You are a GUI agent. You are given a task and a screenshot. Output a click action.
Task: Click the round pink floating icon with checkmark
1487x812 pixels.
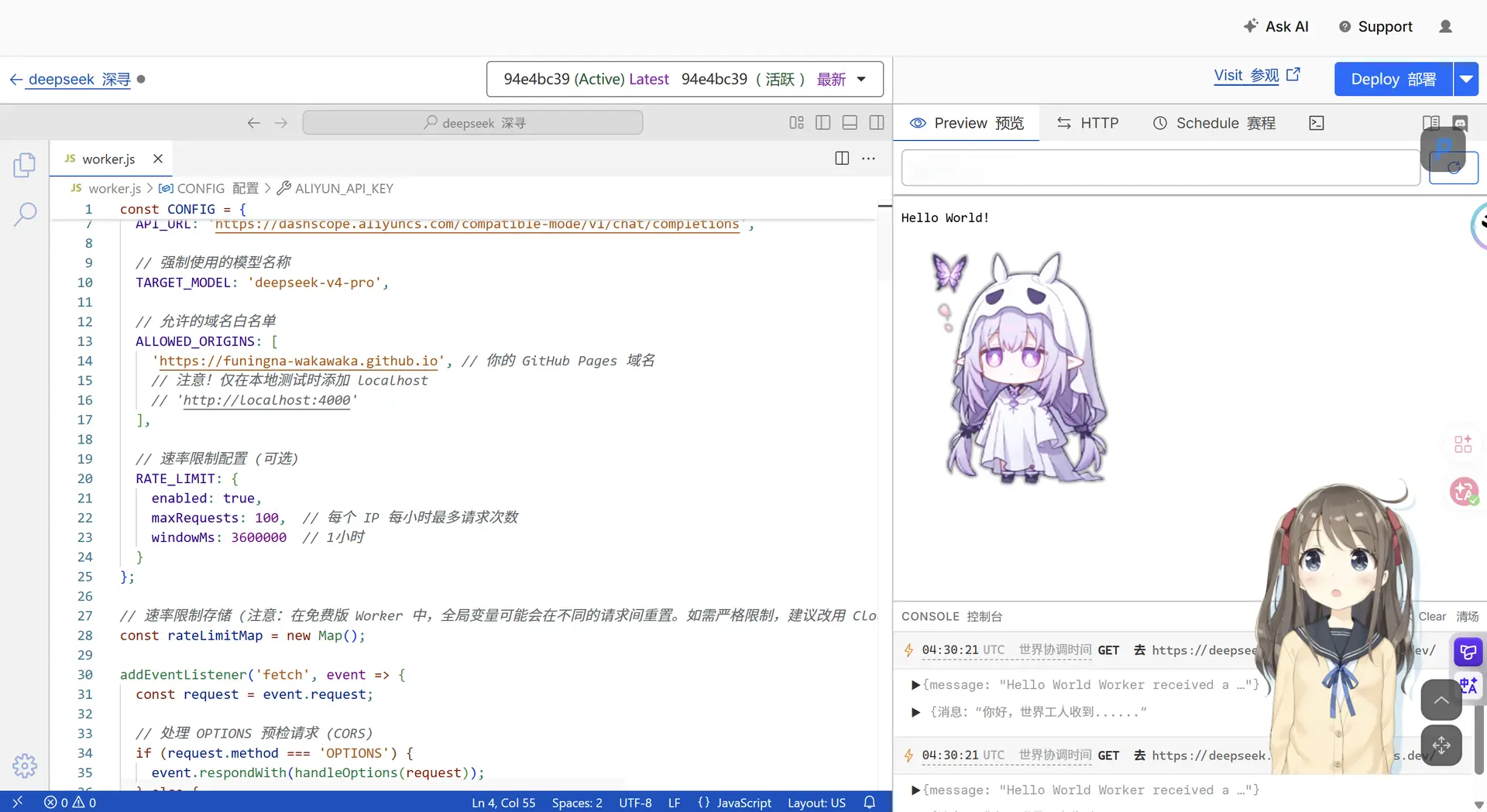[x=1464, y=492]
